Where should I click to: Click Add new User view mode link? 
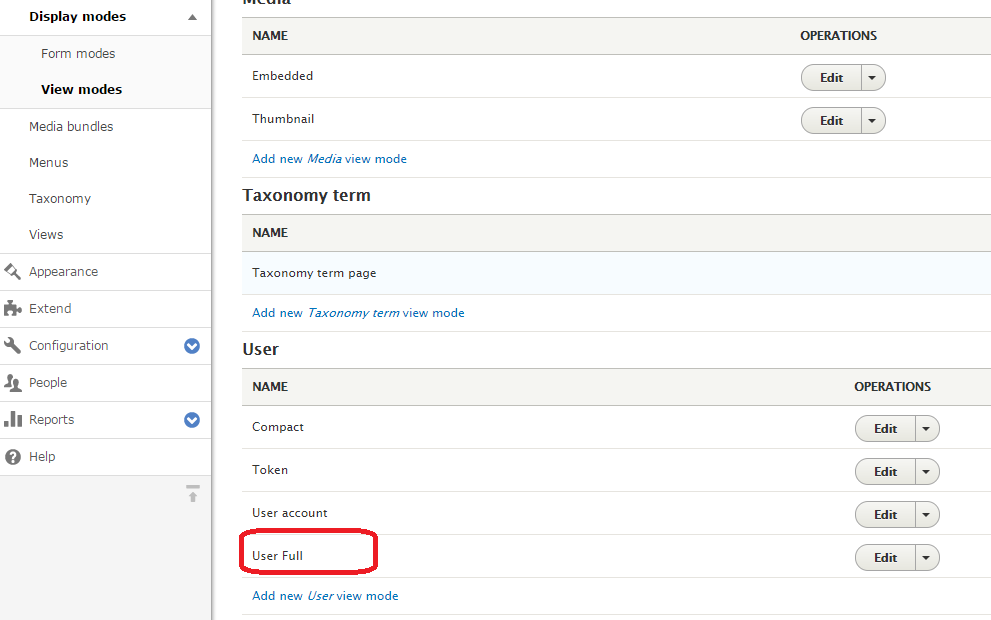coord(325,596)
